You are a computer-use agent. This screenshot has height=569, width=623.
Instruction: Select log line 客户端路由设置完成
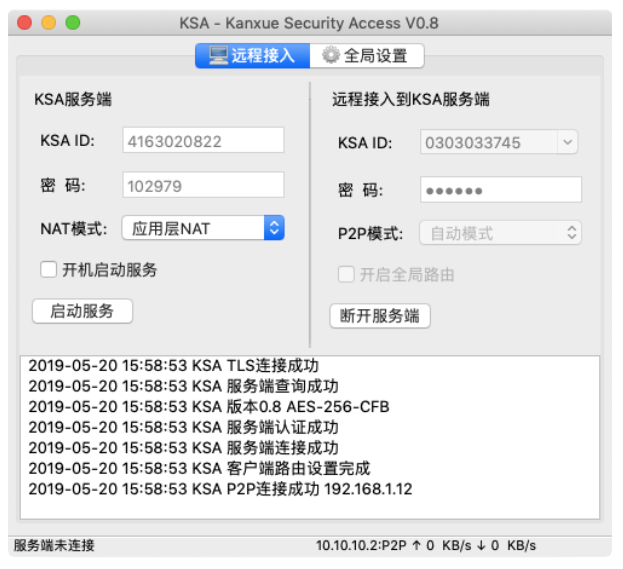coord(199,469)
